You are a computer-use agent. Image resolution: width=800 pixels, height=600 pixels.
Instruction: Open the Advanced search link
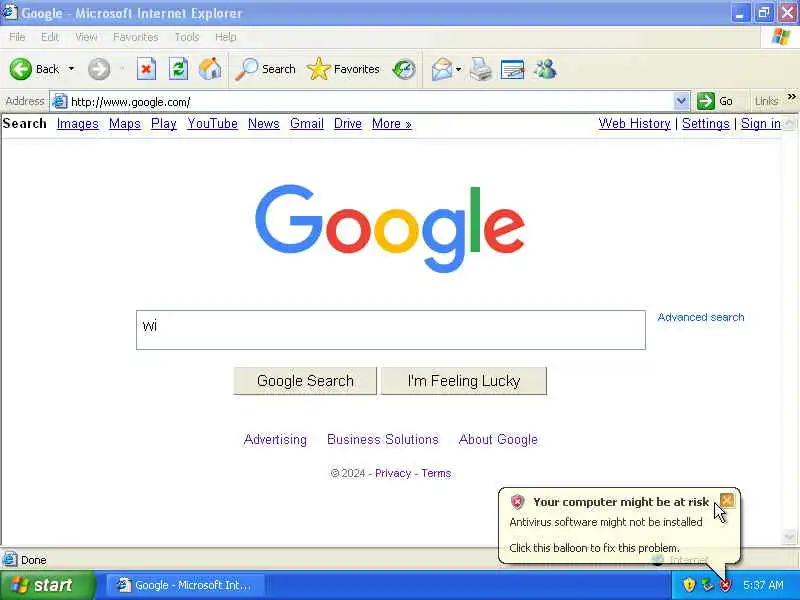(x=701, y=317)
